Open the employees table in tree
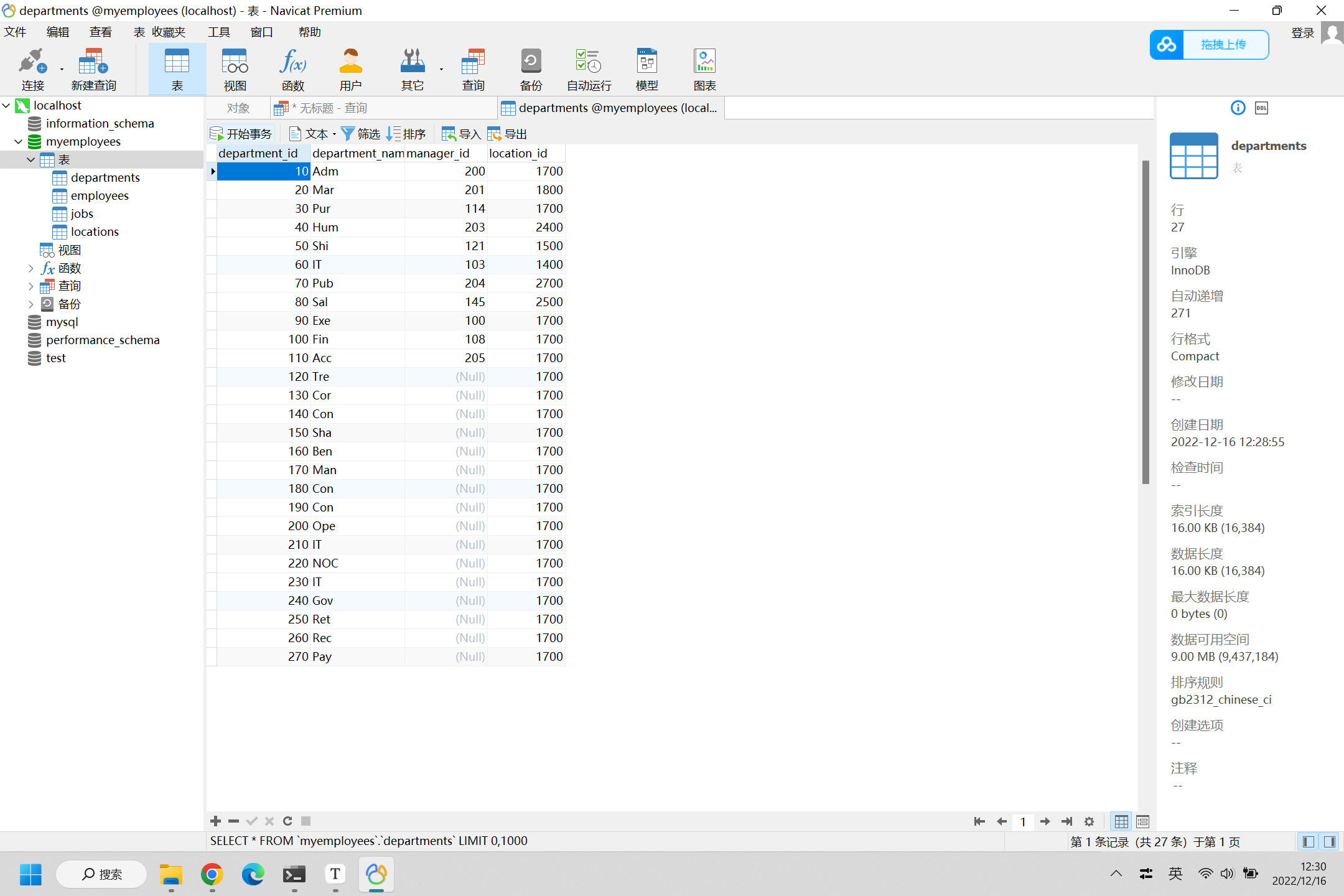 100,196
